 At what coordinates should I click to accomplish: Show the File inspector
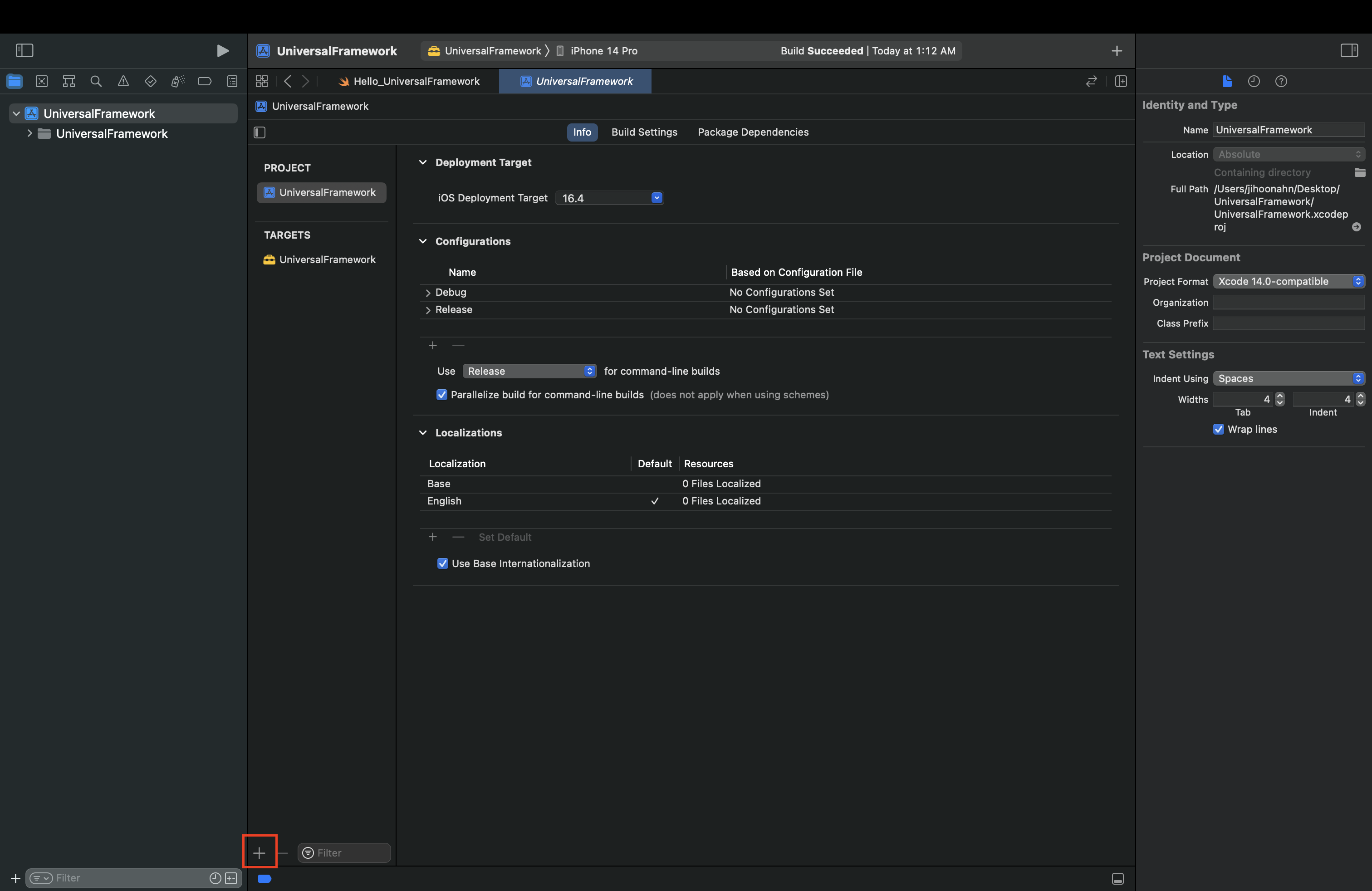point(1227,81)
